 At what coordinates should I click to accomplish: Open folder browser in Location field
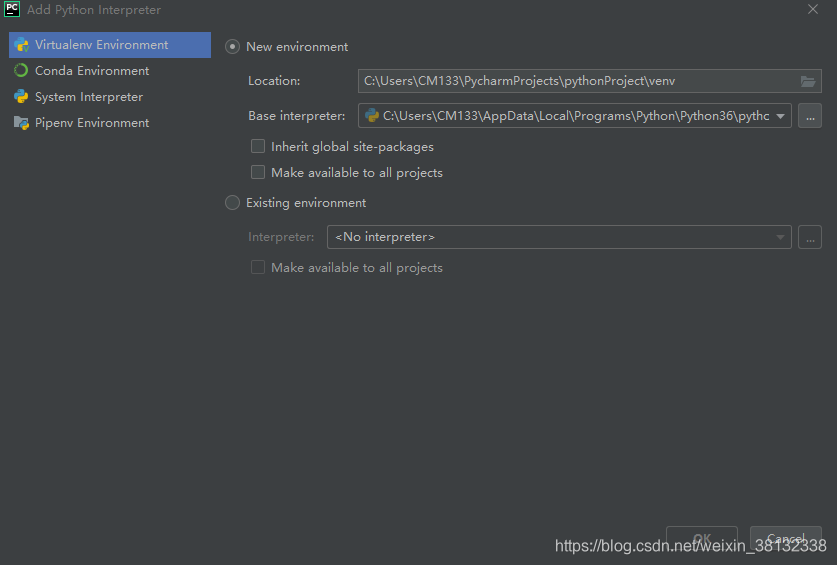(808, 81)
